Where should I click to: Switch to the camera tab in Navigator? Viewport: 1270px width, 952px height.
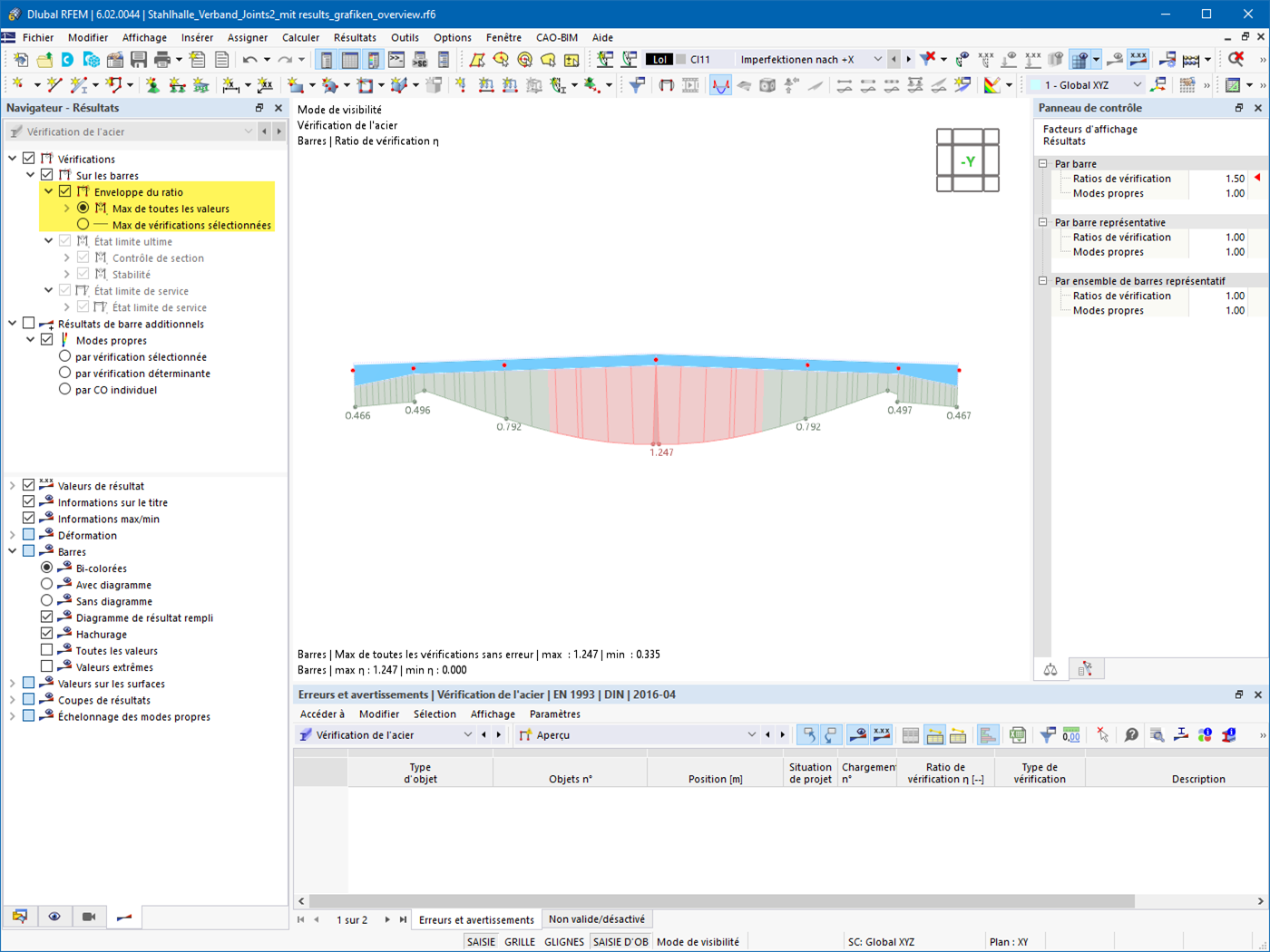(x=89, y=917)
